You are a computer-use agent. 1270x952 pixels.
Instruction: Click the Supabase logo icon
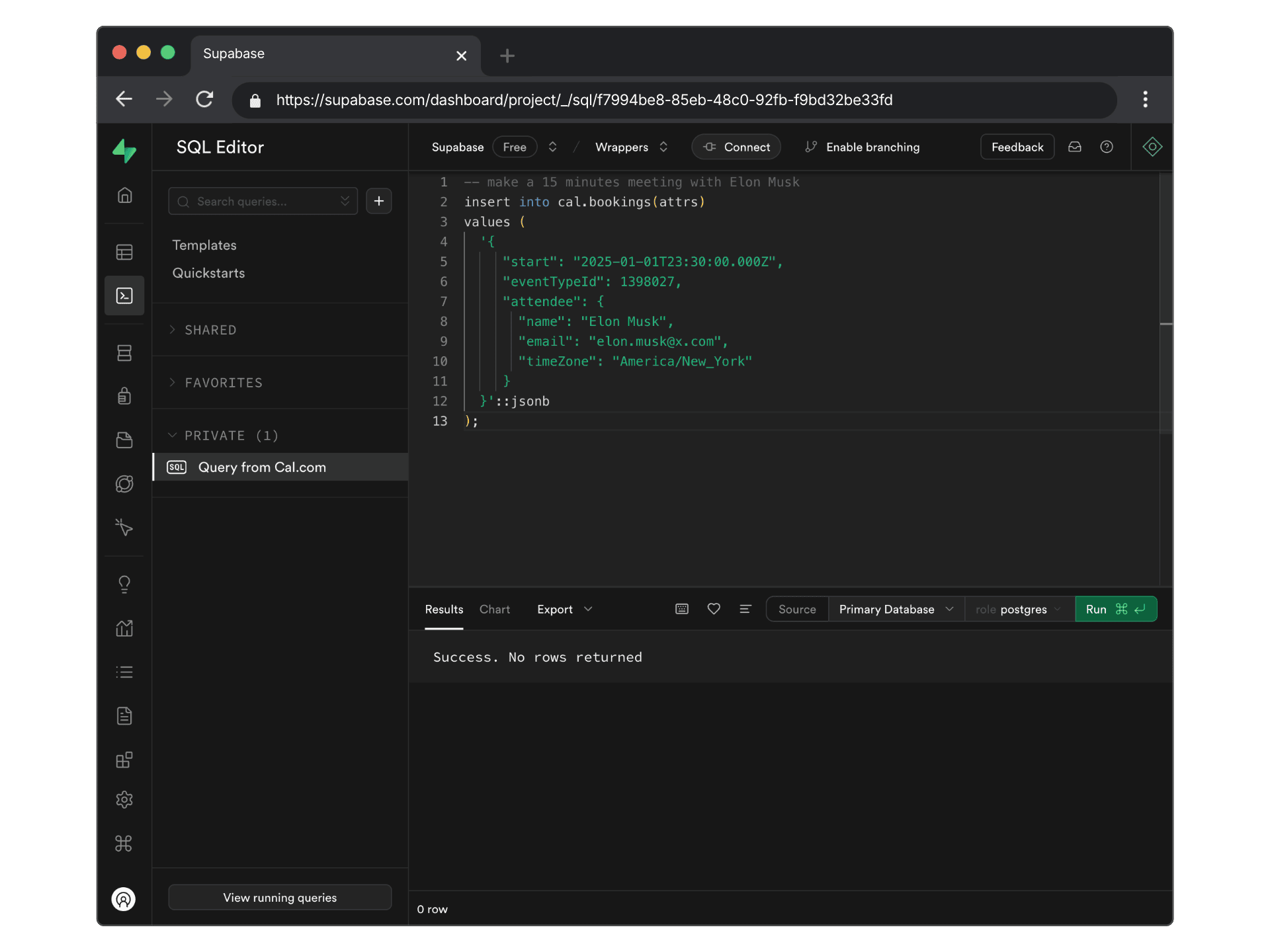(124, 150)
